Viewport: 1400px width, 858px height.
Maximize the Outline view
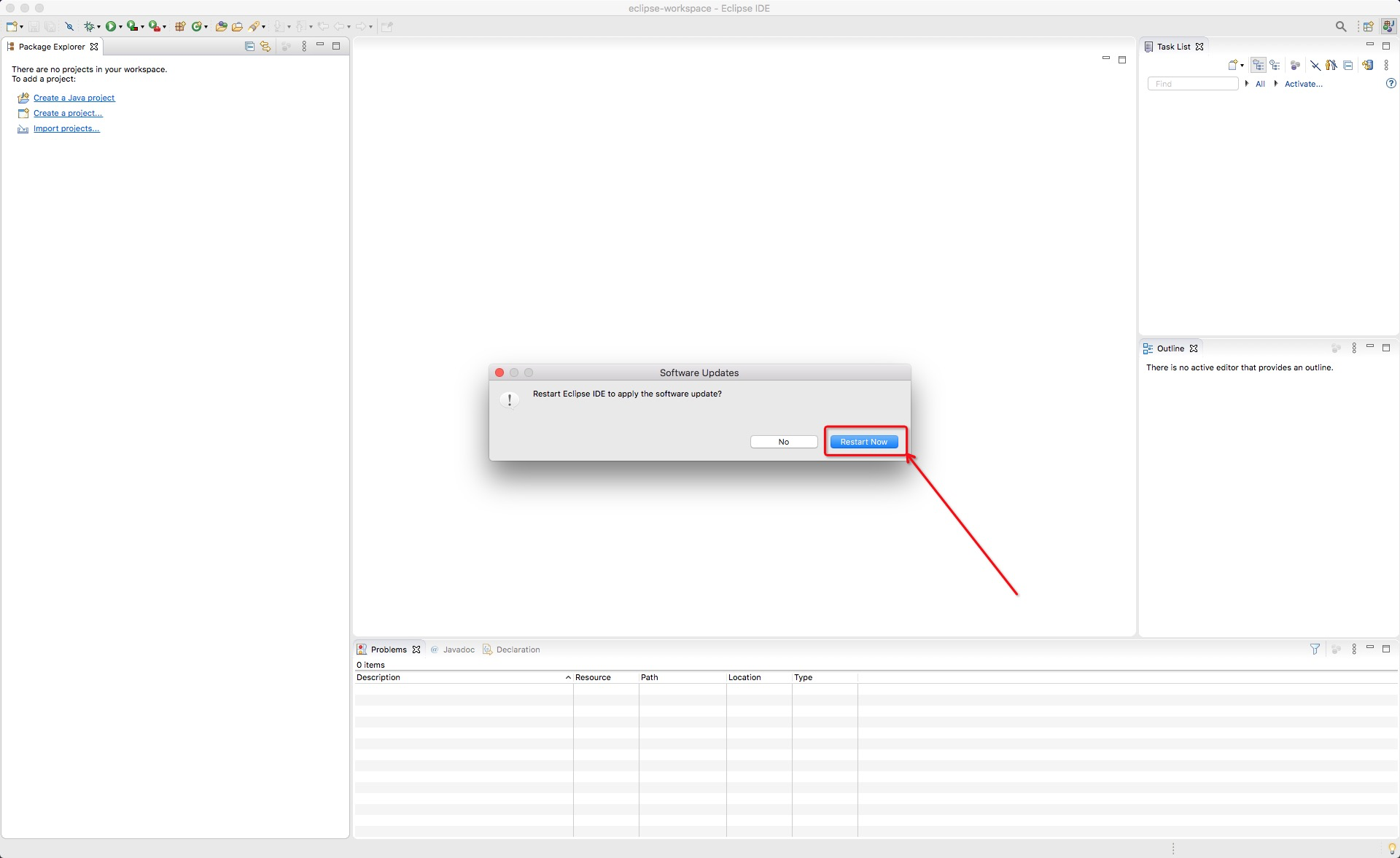point(1386,348)
